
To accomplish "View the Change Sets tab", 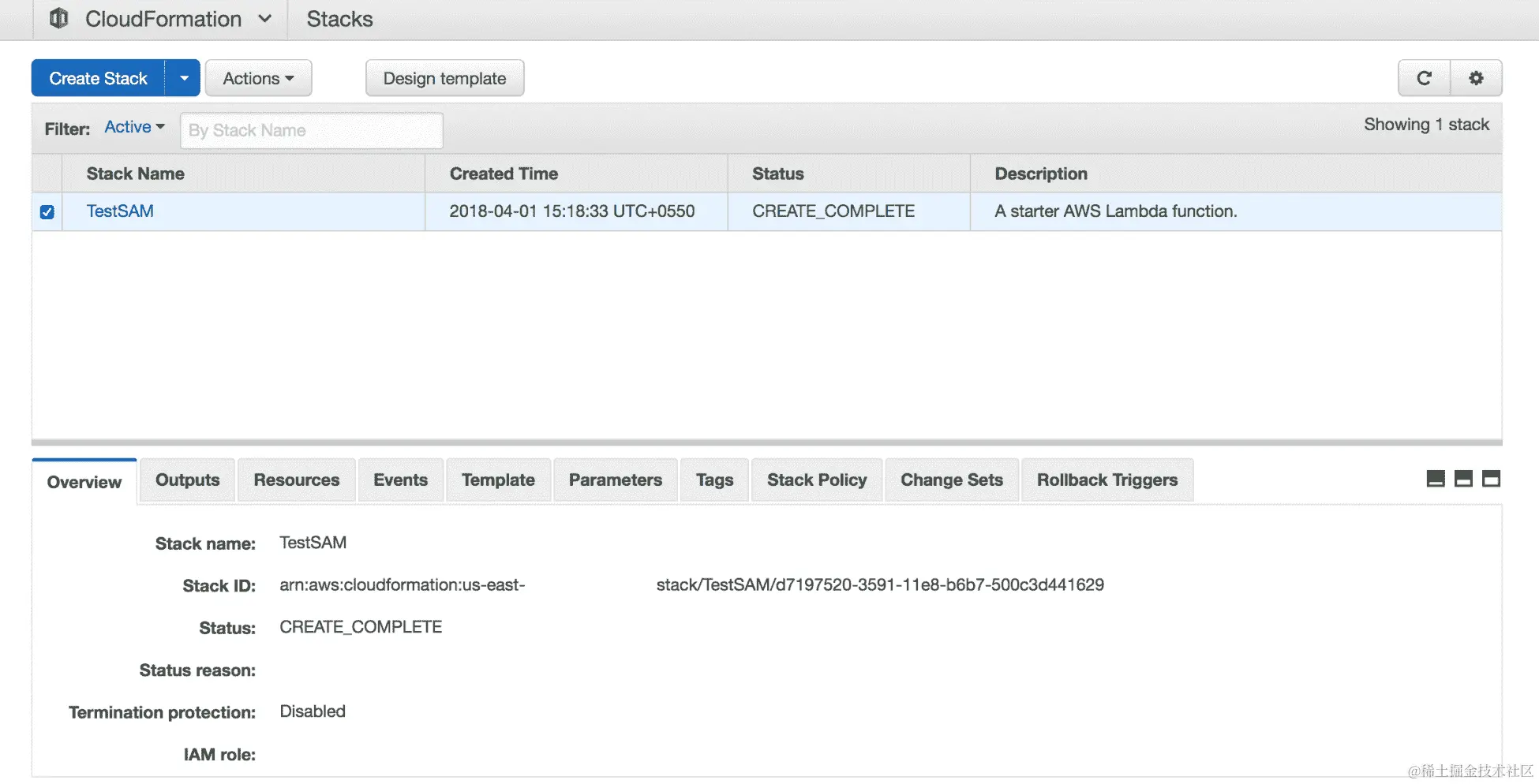I will point(952,480).
